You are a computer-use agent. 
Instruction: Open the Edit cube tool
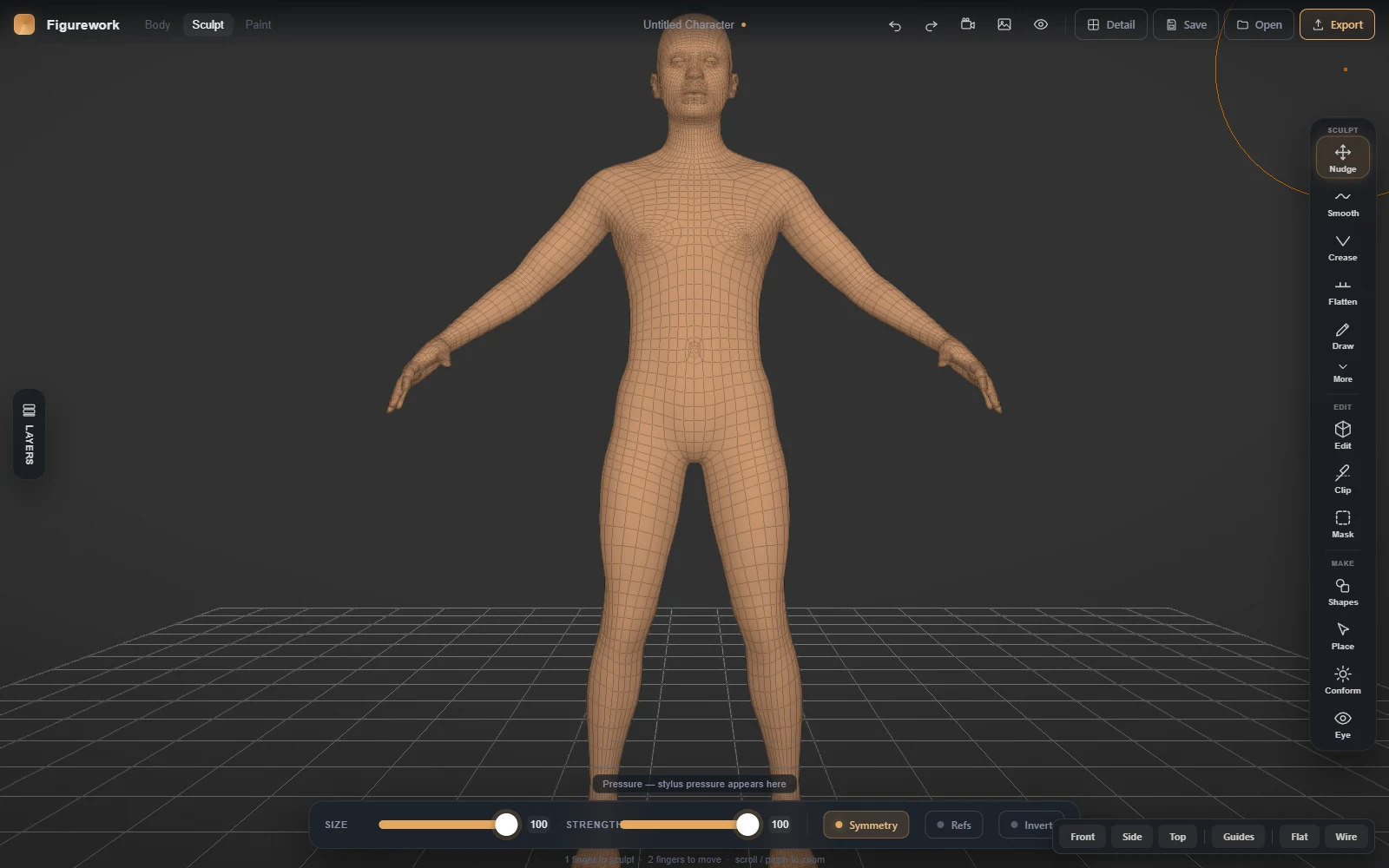pyautogui.click(x=1342, y=435)
